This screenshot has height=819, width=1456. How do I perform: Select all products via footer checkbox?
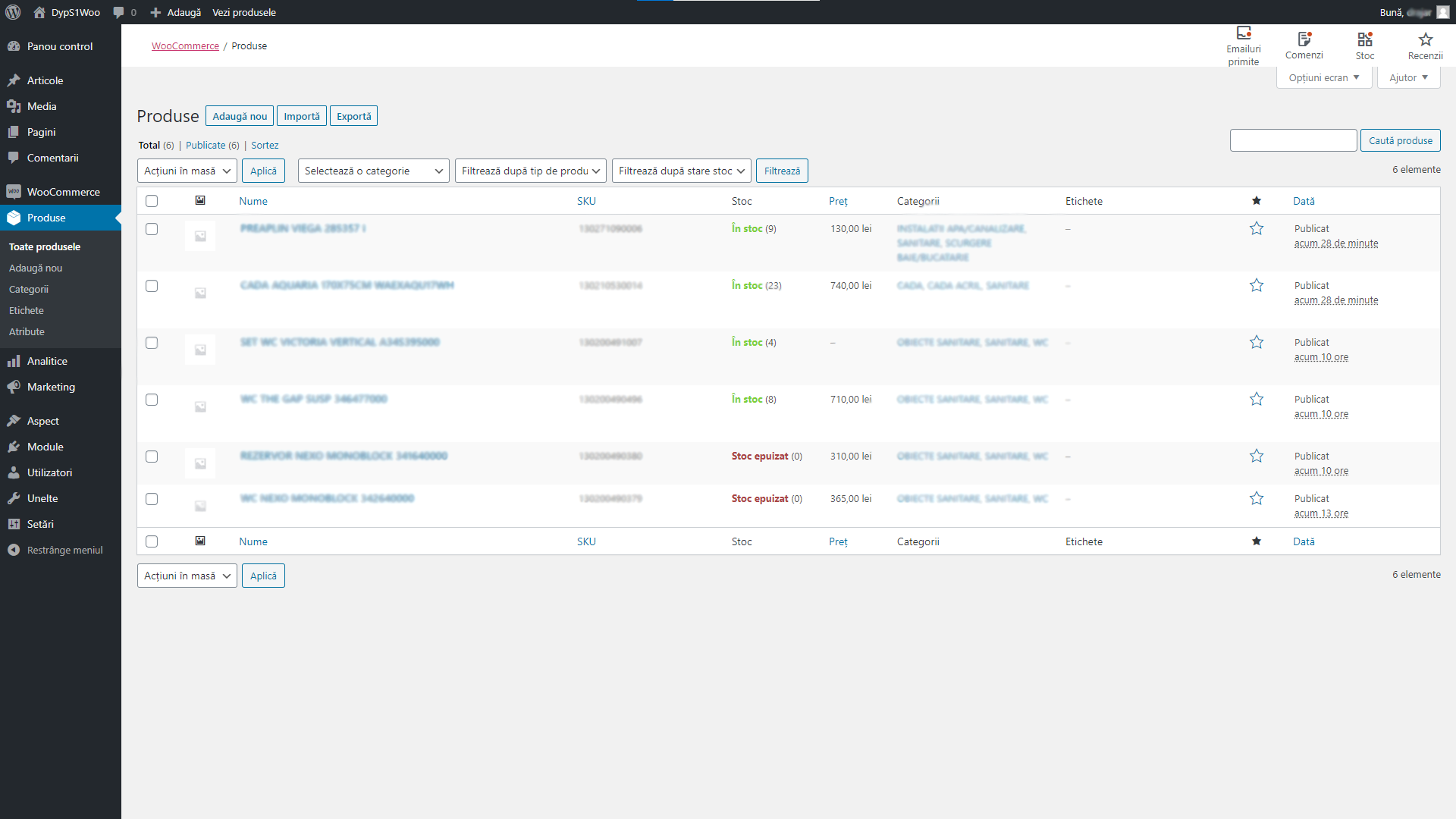point(152,541)
